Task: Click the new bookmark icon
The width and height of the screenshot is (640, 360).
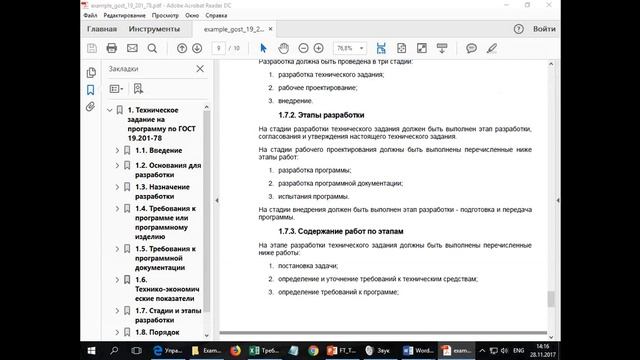Action: point(138,89)
